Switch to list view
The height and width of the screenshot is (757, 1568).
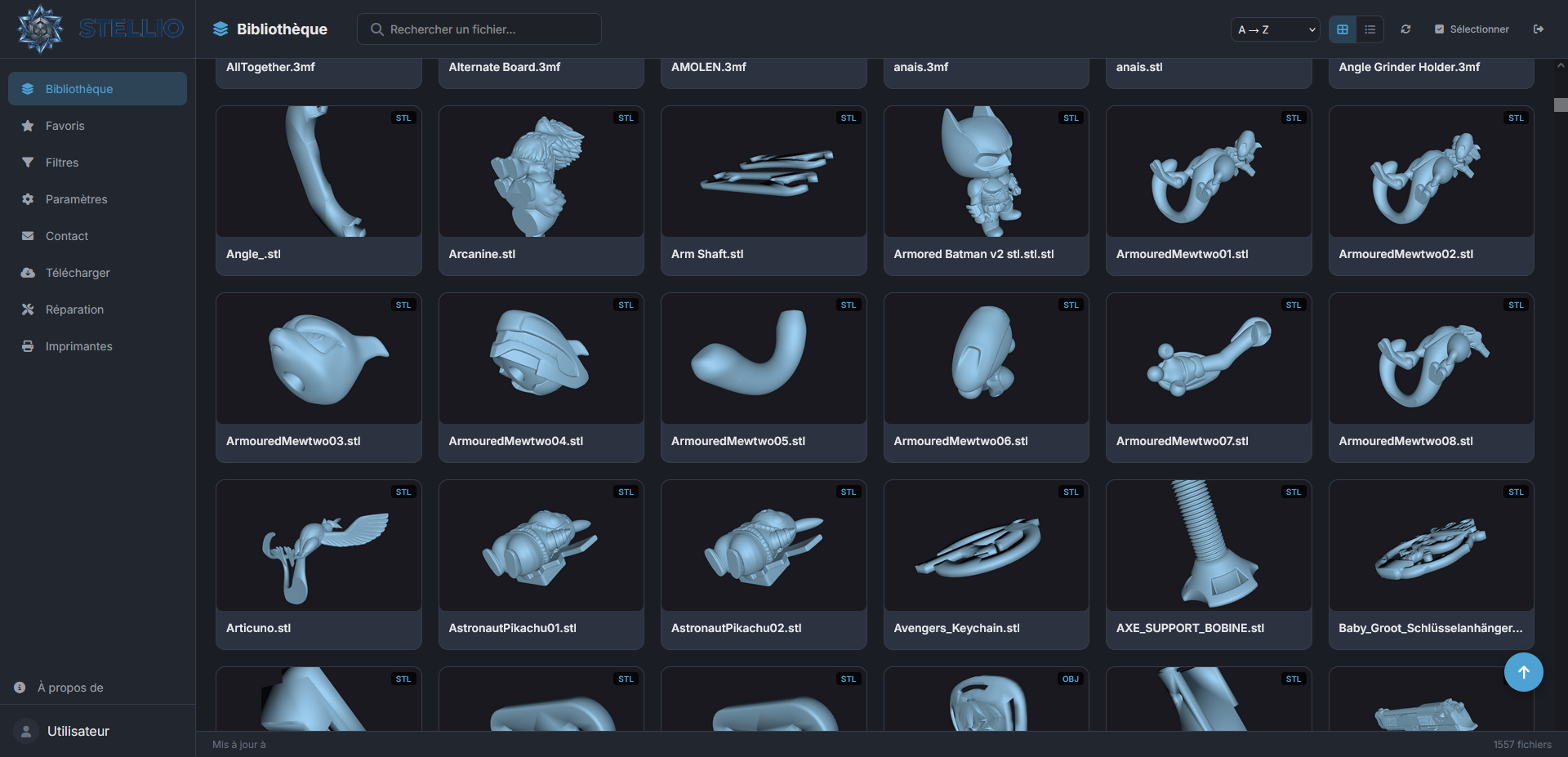point(1370,29)
